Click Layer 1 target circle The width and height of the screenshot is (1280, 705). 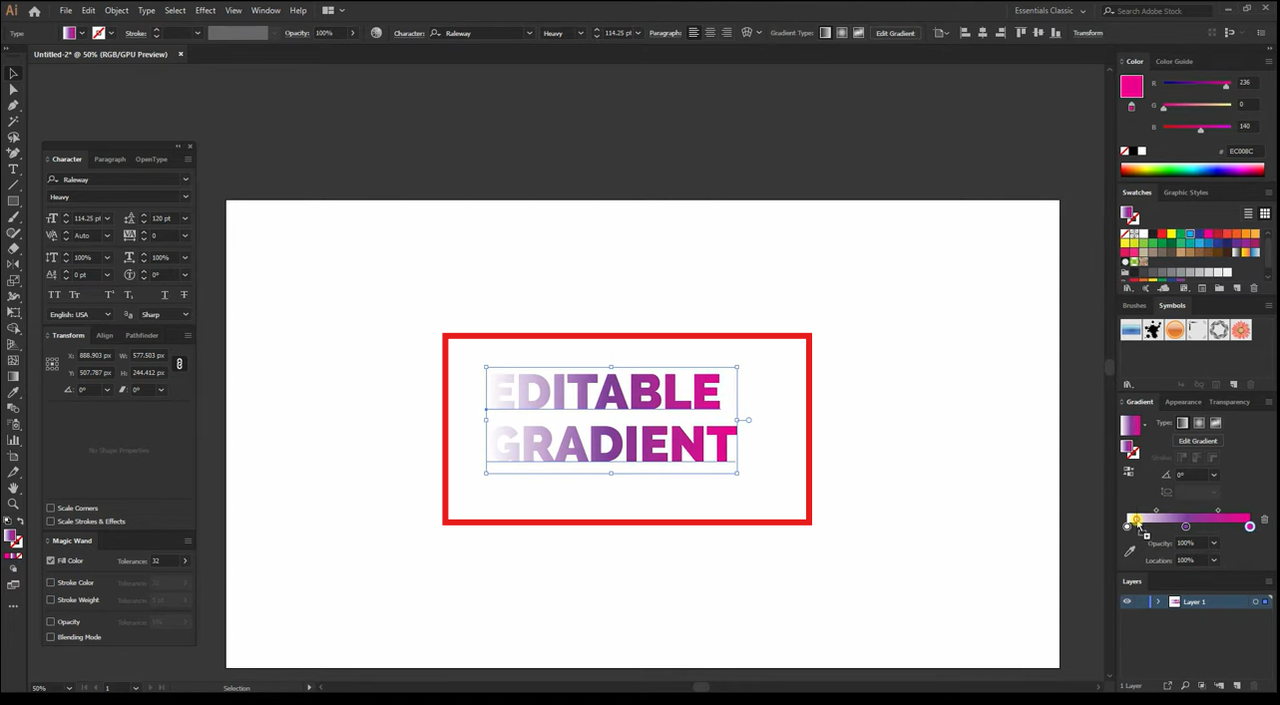[x=1255, y=602]
